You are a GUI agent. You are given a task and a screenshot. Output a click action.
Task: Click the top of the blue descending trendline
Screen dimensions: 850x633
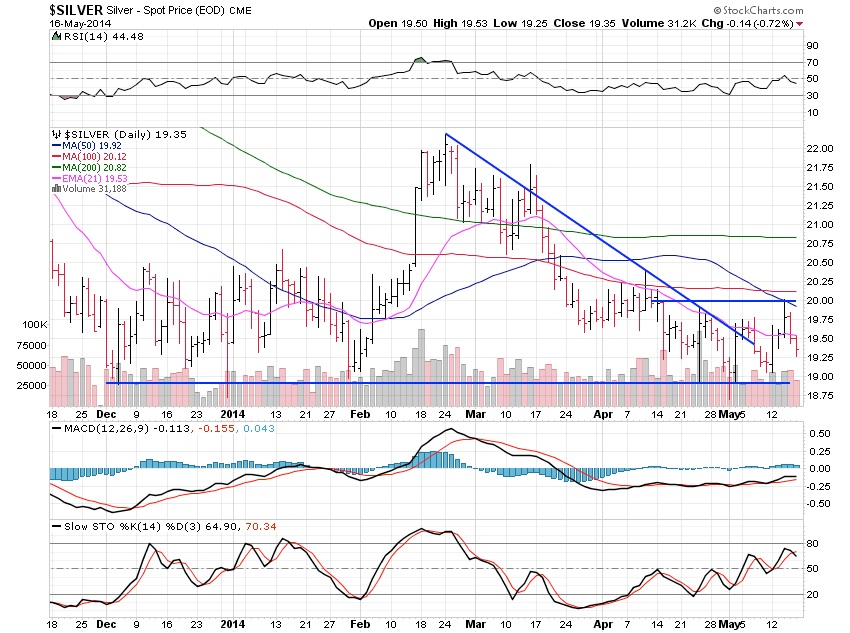click(x=446, y=134)
